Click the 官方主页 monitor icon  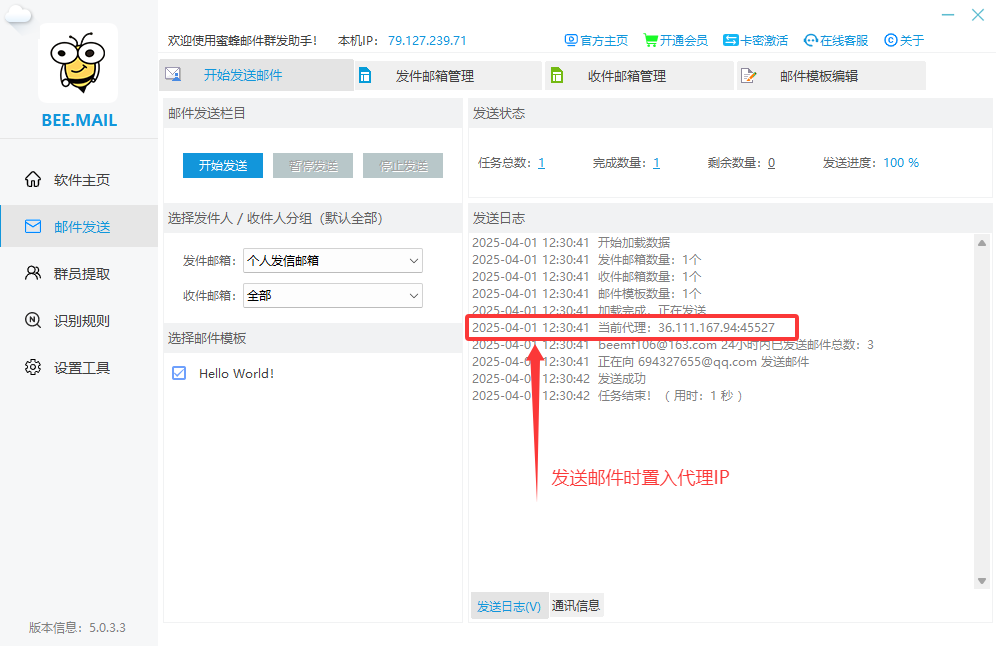click(x=571, y=40)
